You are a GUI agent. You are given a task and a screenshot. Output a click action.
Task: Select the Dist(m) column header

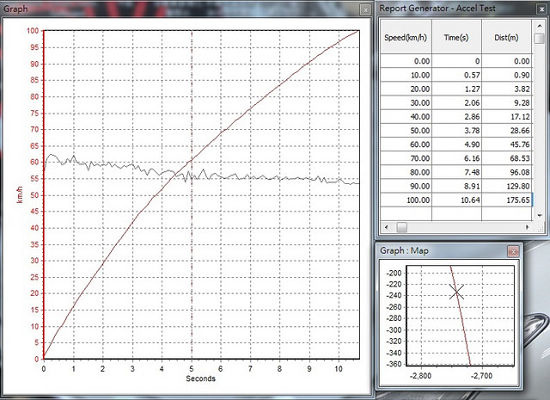(507, 37)
